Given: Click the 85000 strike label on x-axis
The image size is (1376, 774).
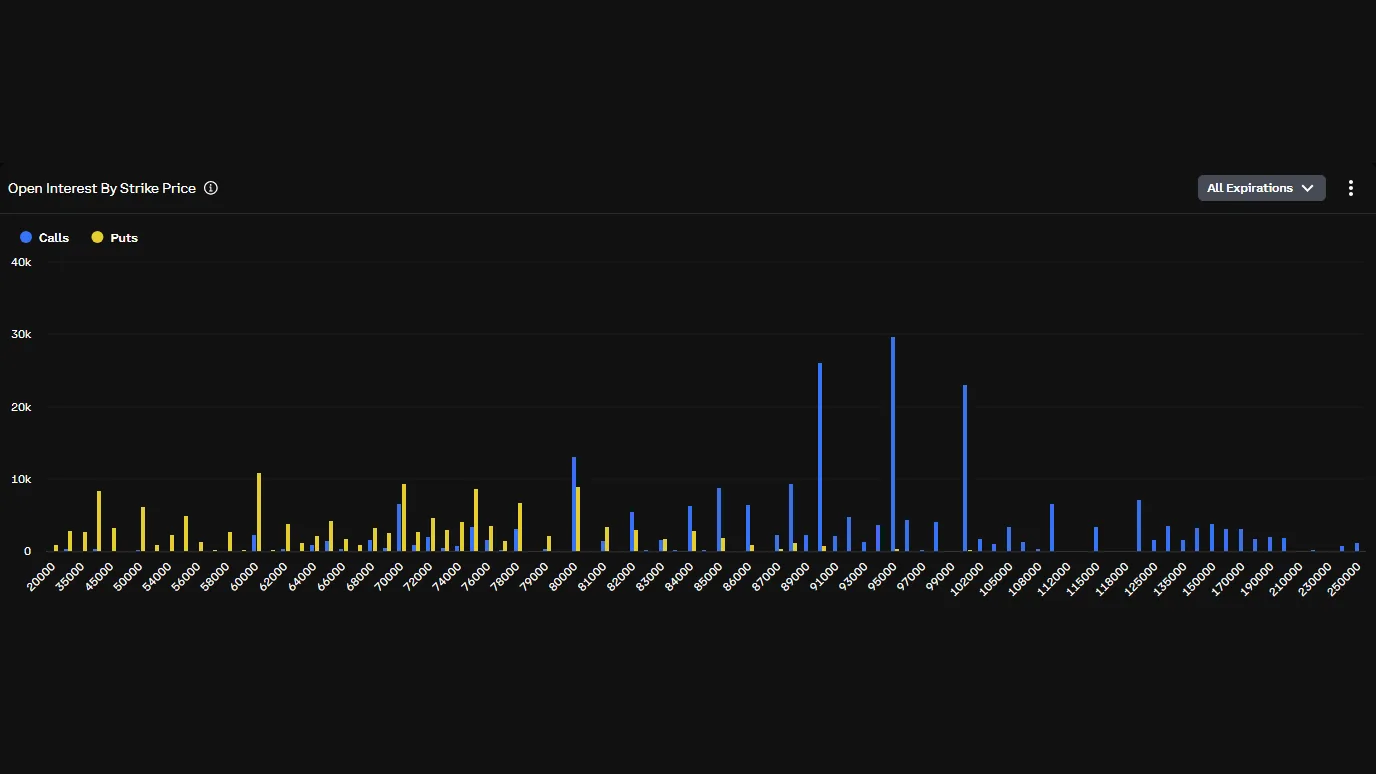Looking at the screenshot, I should click(x=709, y=576).
